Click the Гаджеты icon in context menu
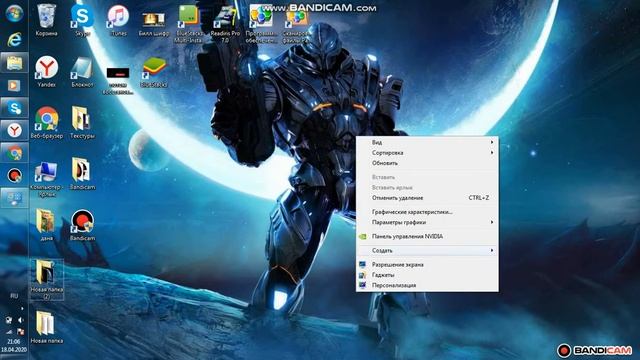 pyautogui.click(x=362, y=275)
